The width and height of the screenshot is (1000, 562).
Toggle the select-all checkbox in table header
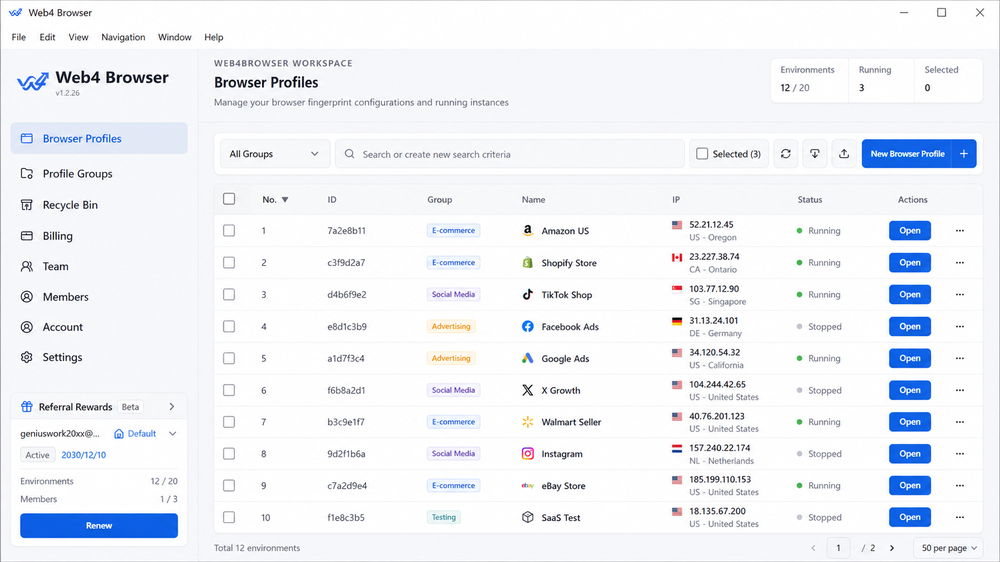pos(229,199)
